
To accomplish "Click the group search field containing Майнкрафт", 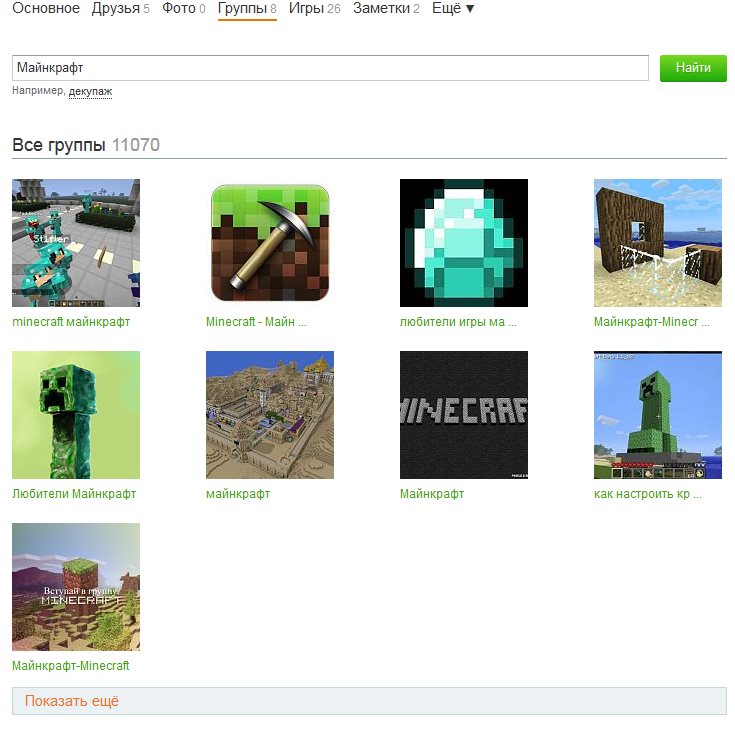I will (330, 68).
